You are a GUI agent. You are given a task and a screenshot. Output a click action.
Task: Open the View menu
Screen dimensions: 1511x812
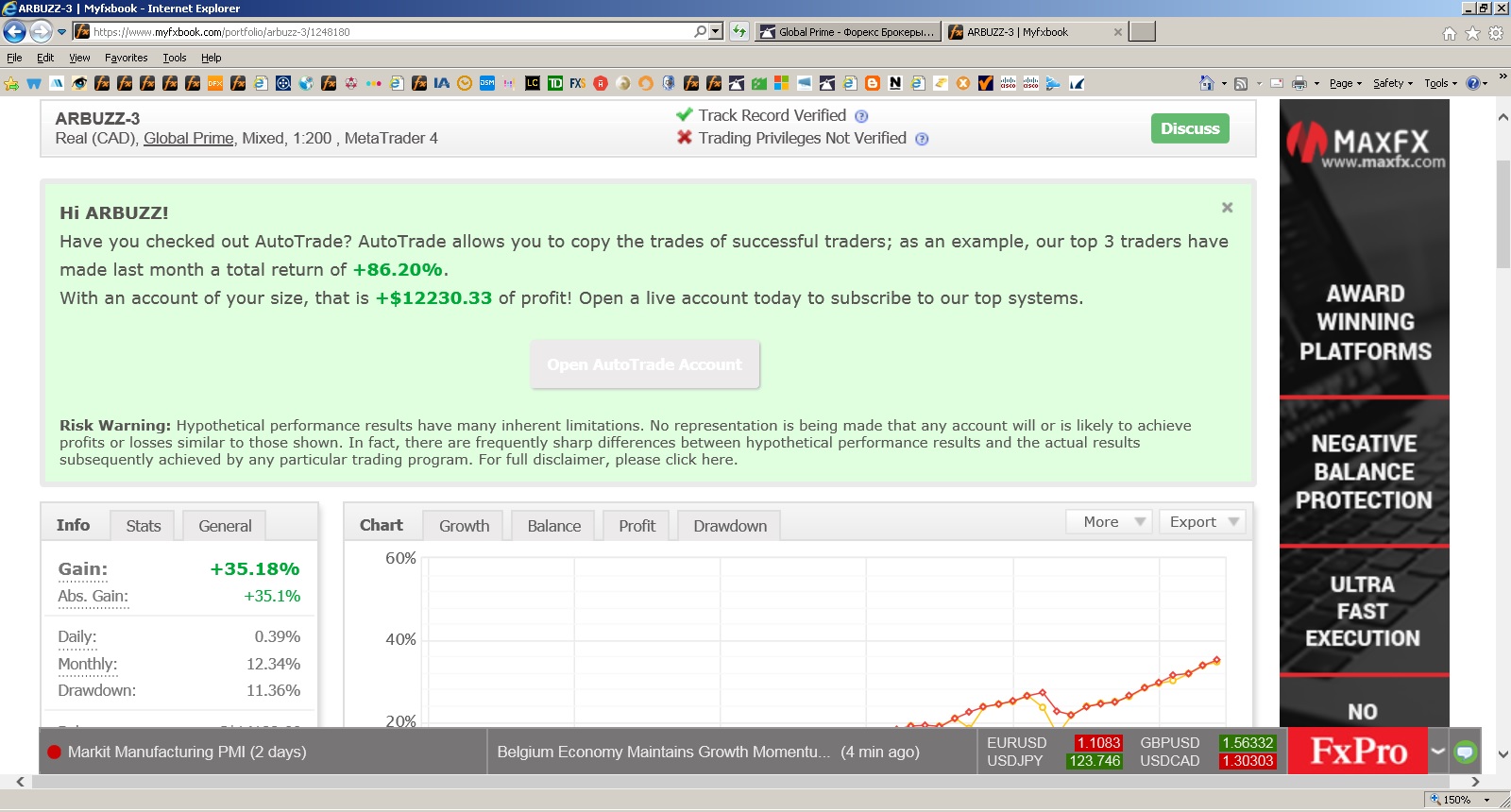79,58
